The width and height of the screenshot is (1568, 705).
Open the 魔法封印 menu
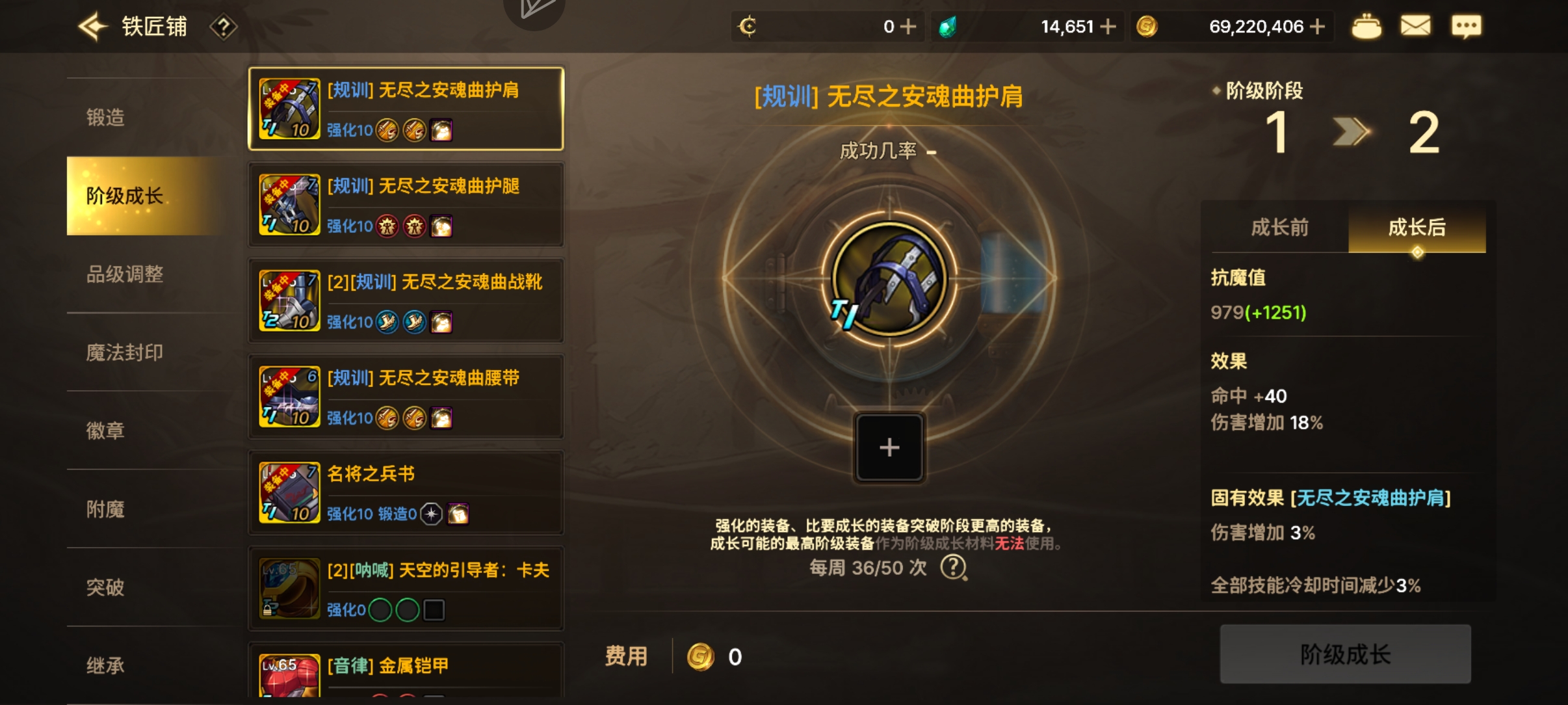[125, 352]
